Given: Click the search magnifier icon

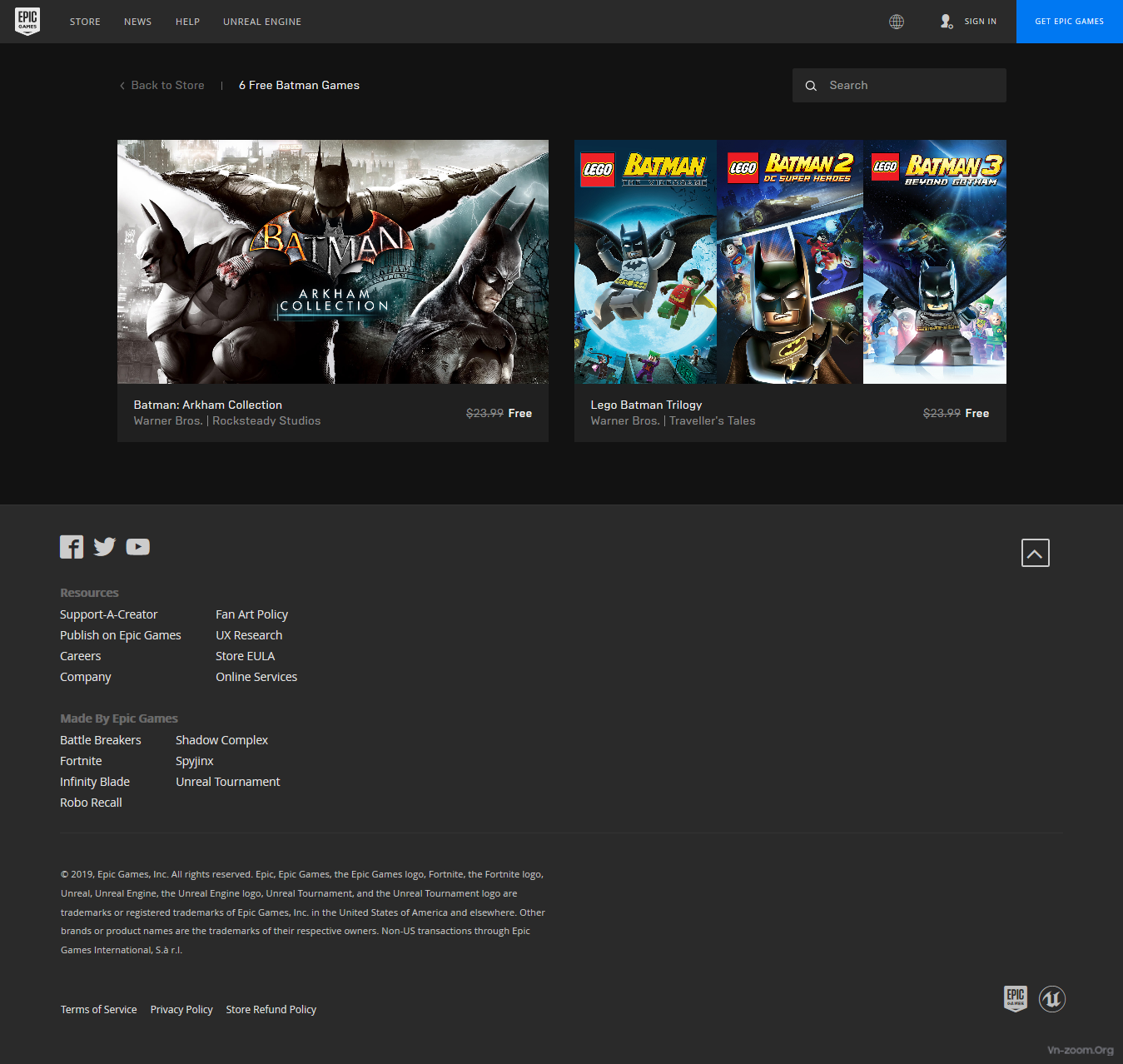Looking at the screenshot, I should click(x=811, y=86).
